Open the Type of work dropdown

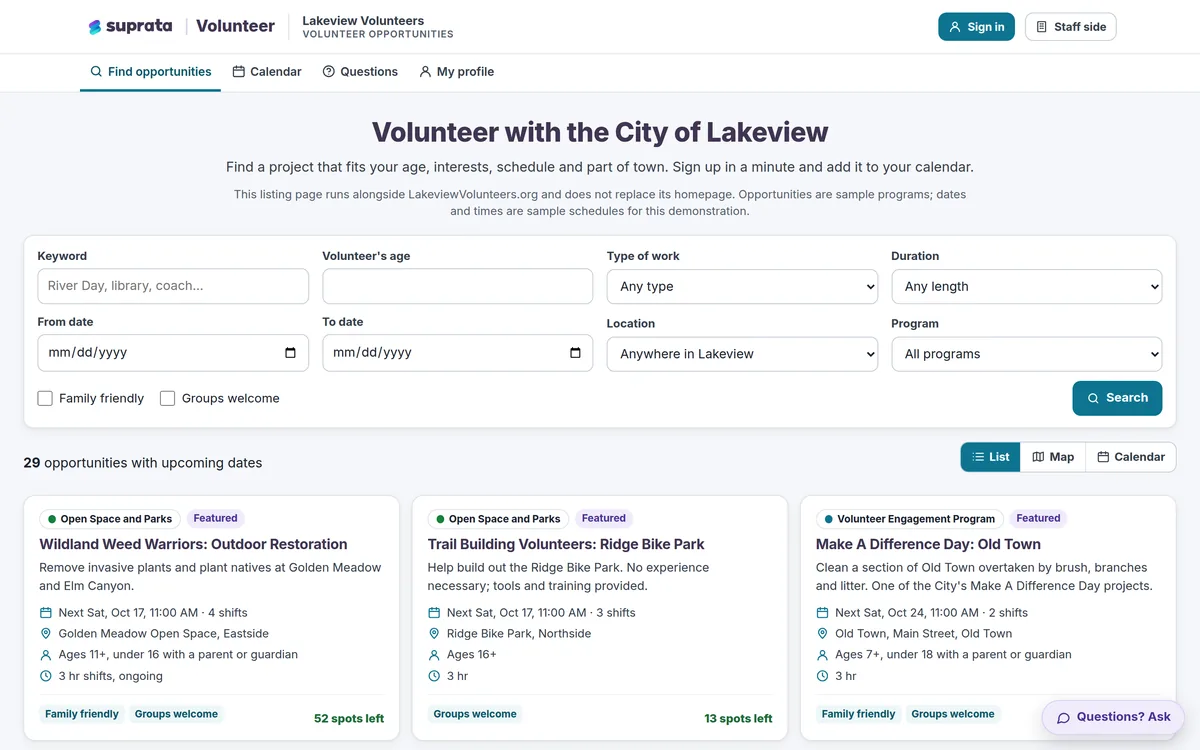(742, 287)
